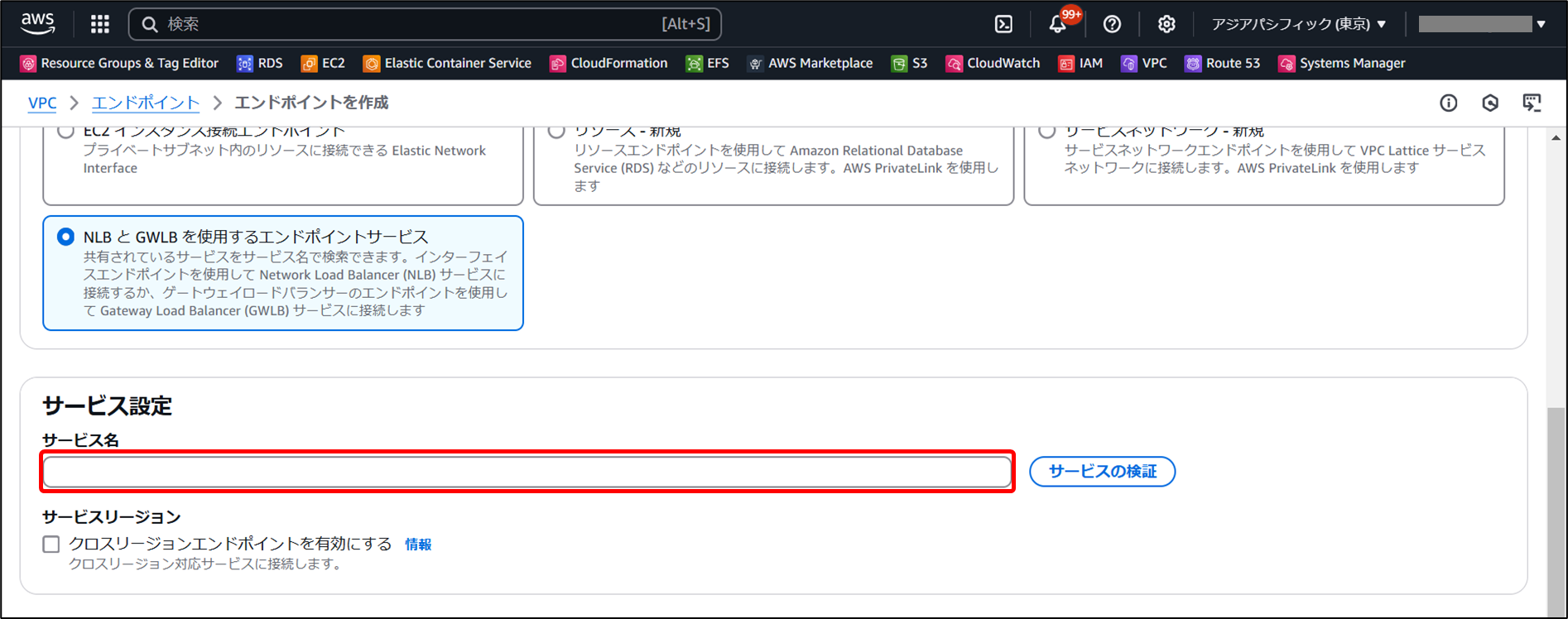The image size is (1568, 619).
Task: Open the EC2 favorite shortcut
Action: tap(323, 63)
